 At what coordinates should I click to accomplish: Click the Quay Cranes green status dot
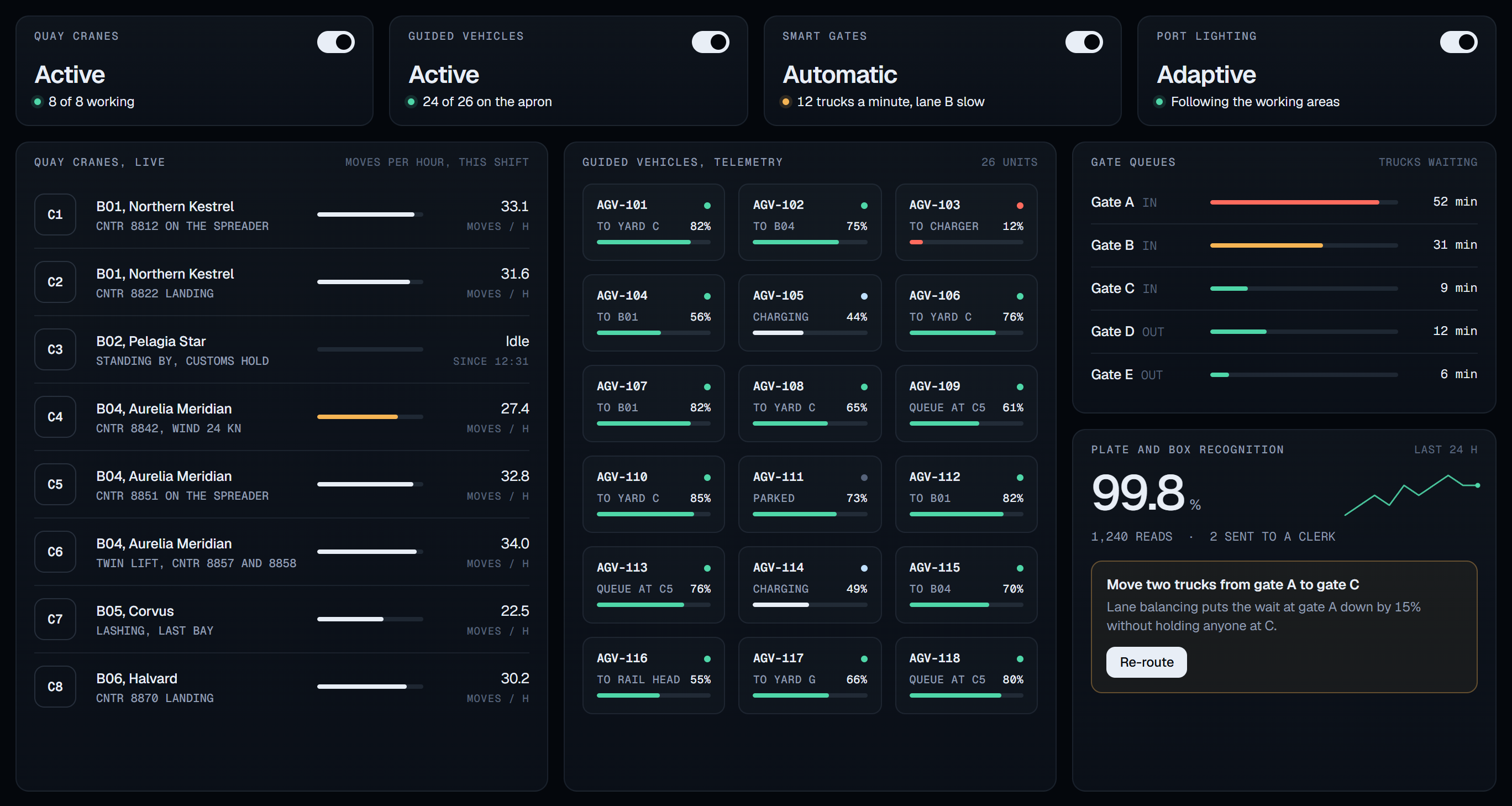[38, 102]
